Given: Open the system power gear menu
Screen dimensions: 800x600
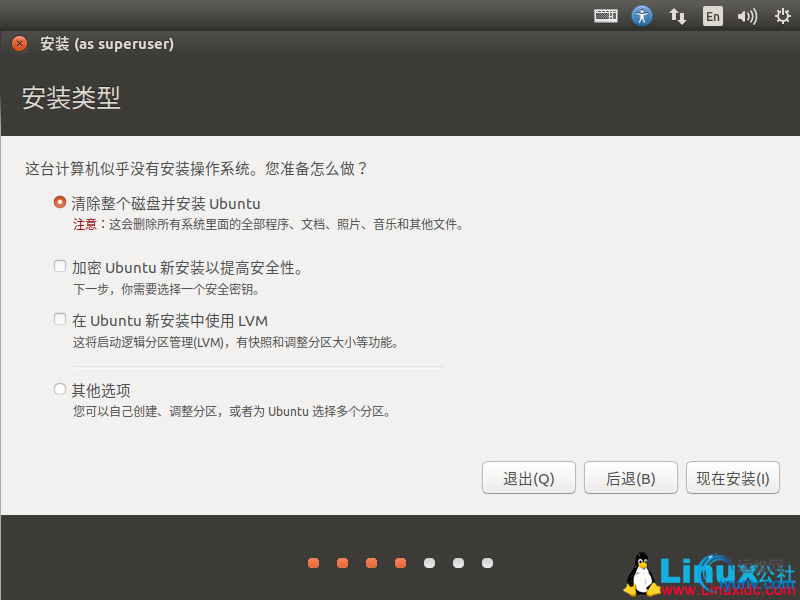Looking at the screenshot, I should click(x=783, y=16).
